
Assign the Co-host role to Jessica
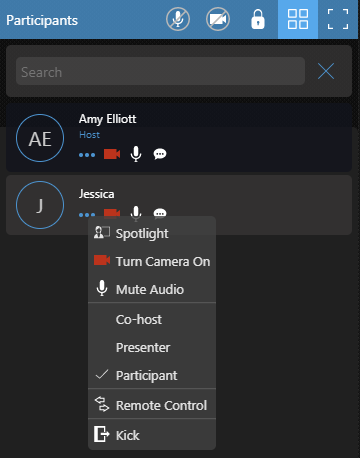point(152,319)
